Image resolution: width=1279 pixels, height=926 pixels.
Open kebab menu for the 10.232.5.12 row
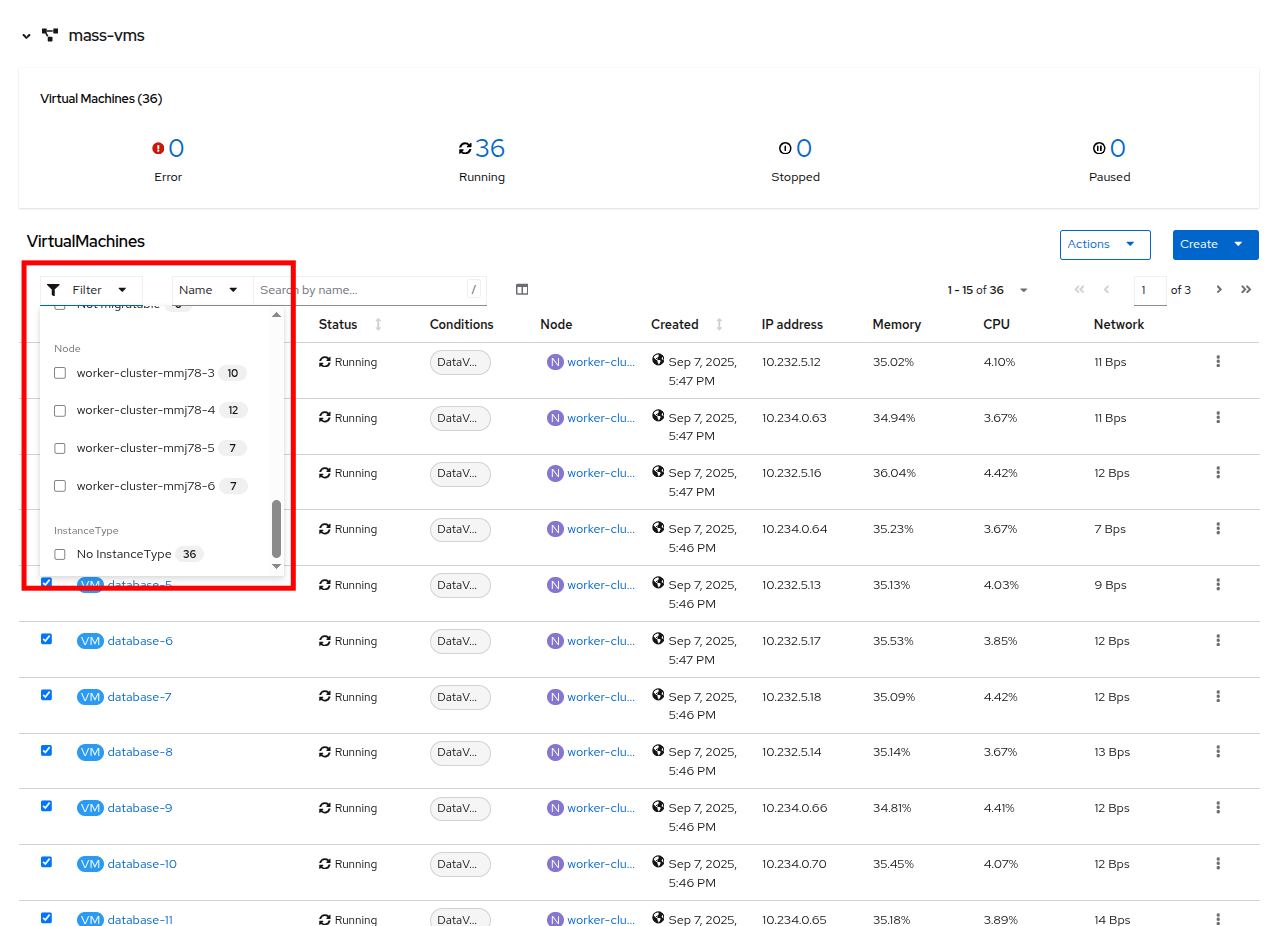tap(1218, 361)
